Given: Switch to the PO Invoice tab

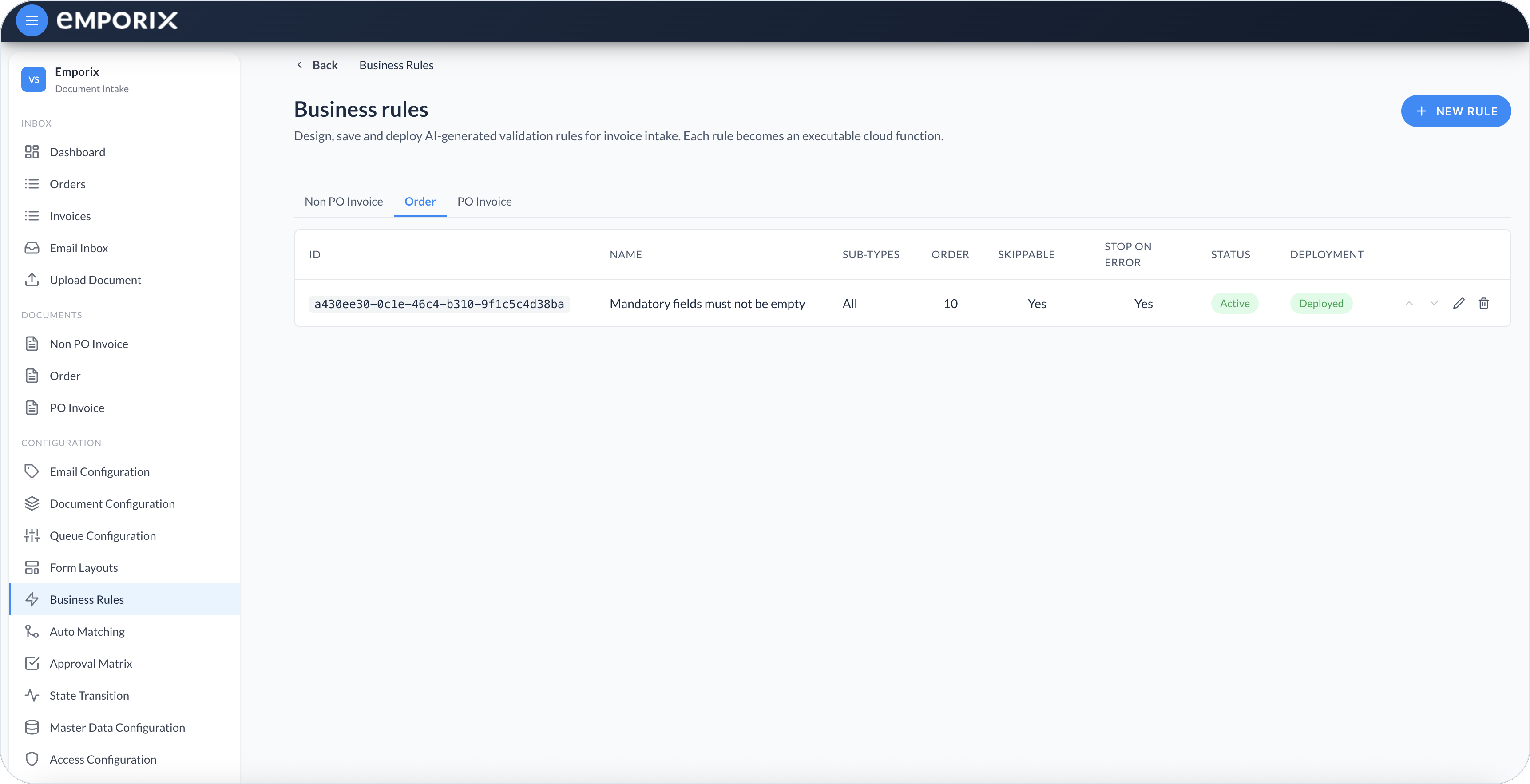Looking at the screenshot, I should click(x=485, y=202).
